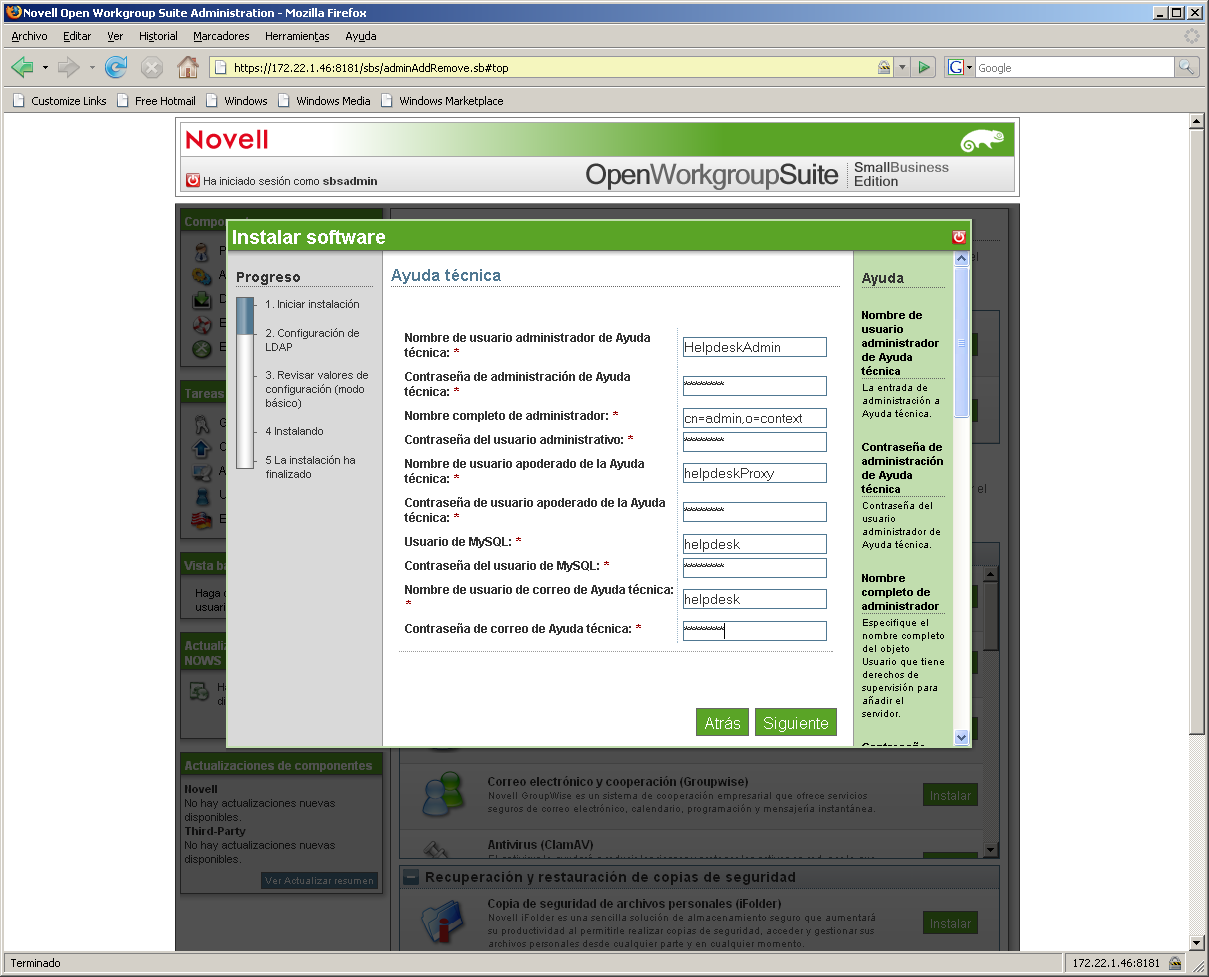Open address bar URL history dropdown
Viewport: 1209px width, 977px height.
(x=902, y=67)
